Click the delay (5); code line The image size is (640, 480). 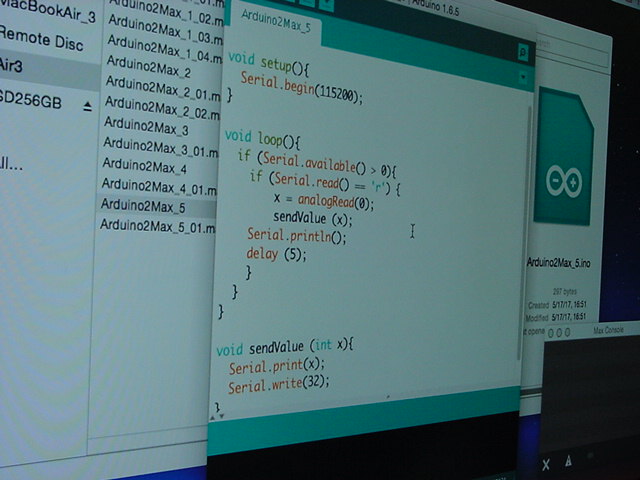click(276, 254)
